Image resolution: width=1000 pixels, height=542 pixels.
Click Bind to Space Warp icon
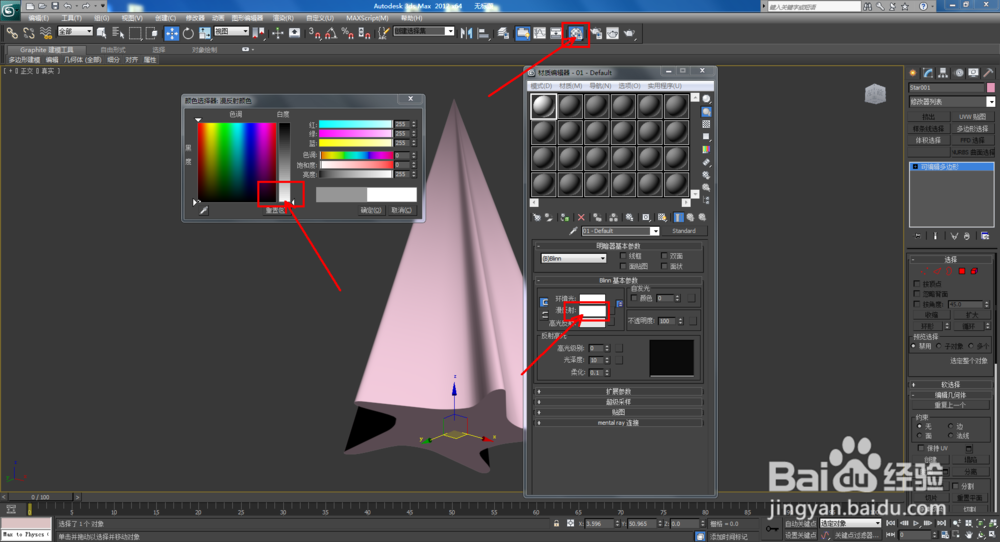point(45,33)
